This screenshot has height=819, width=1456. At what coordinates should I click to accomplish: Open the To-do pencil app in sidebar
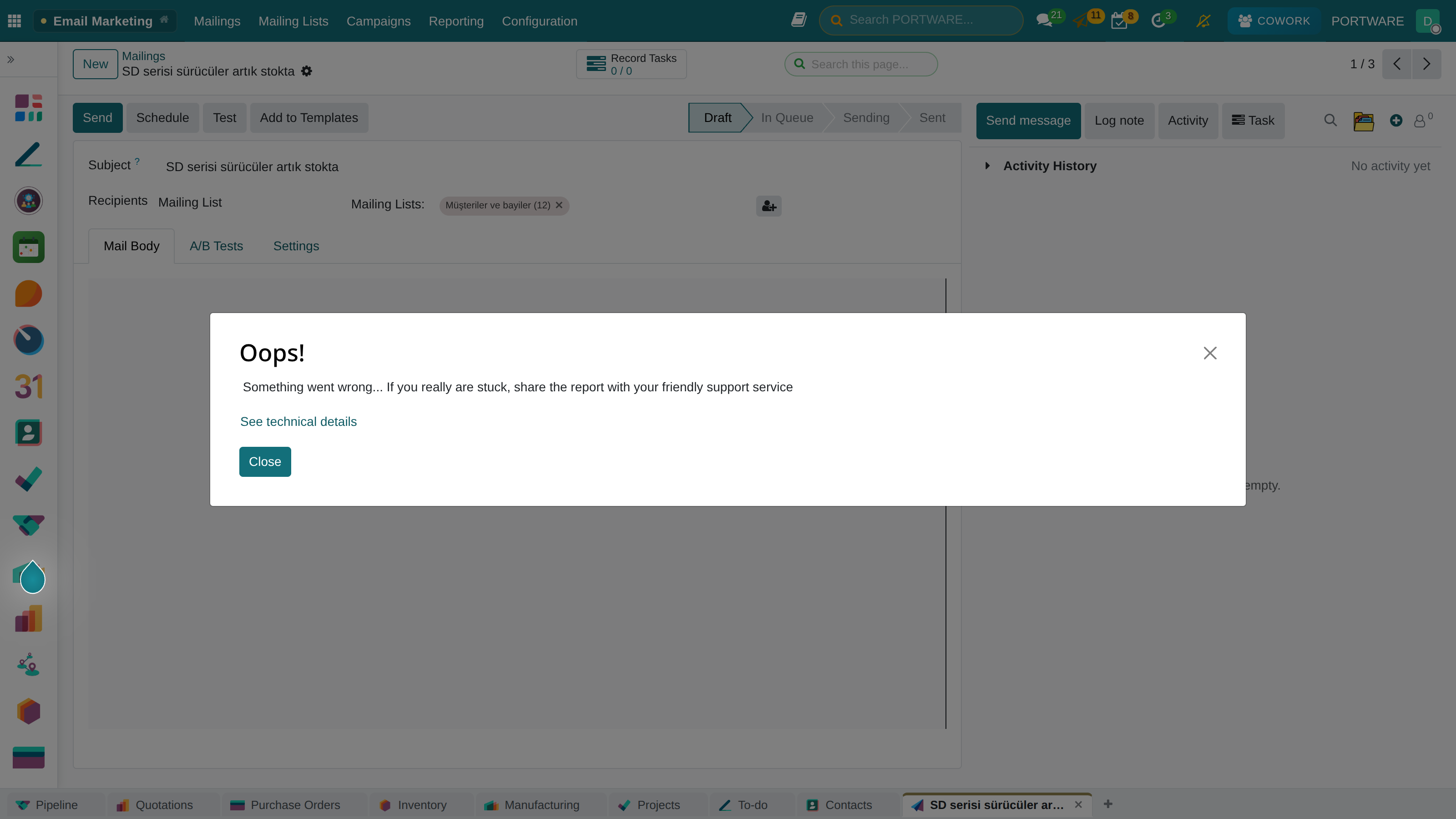(29, 154)
